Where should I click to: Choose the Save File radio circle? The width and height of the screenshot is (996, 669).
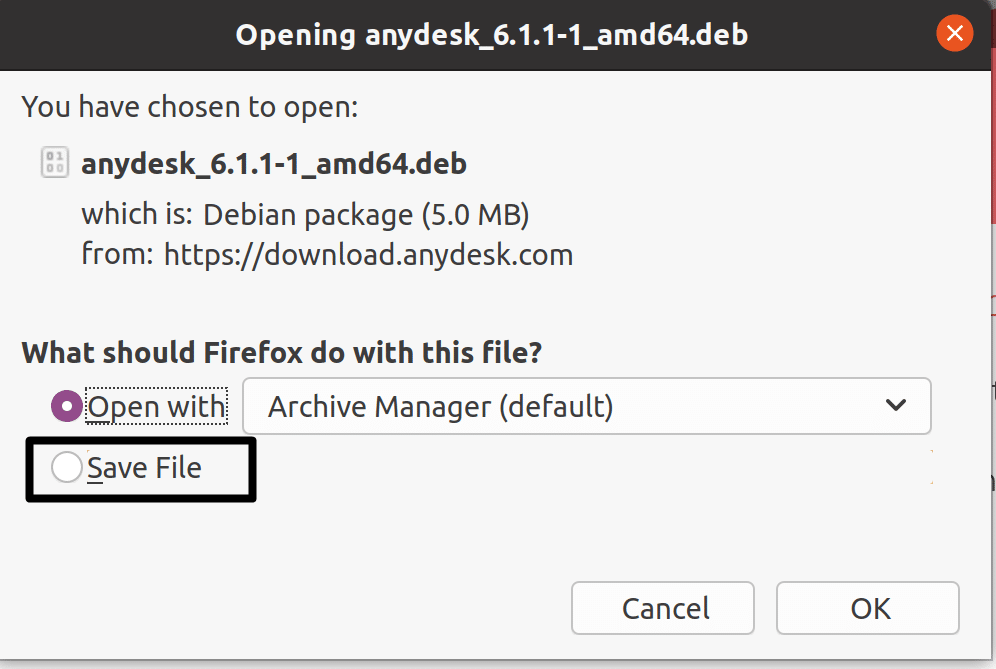point(66,467)
